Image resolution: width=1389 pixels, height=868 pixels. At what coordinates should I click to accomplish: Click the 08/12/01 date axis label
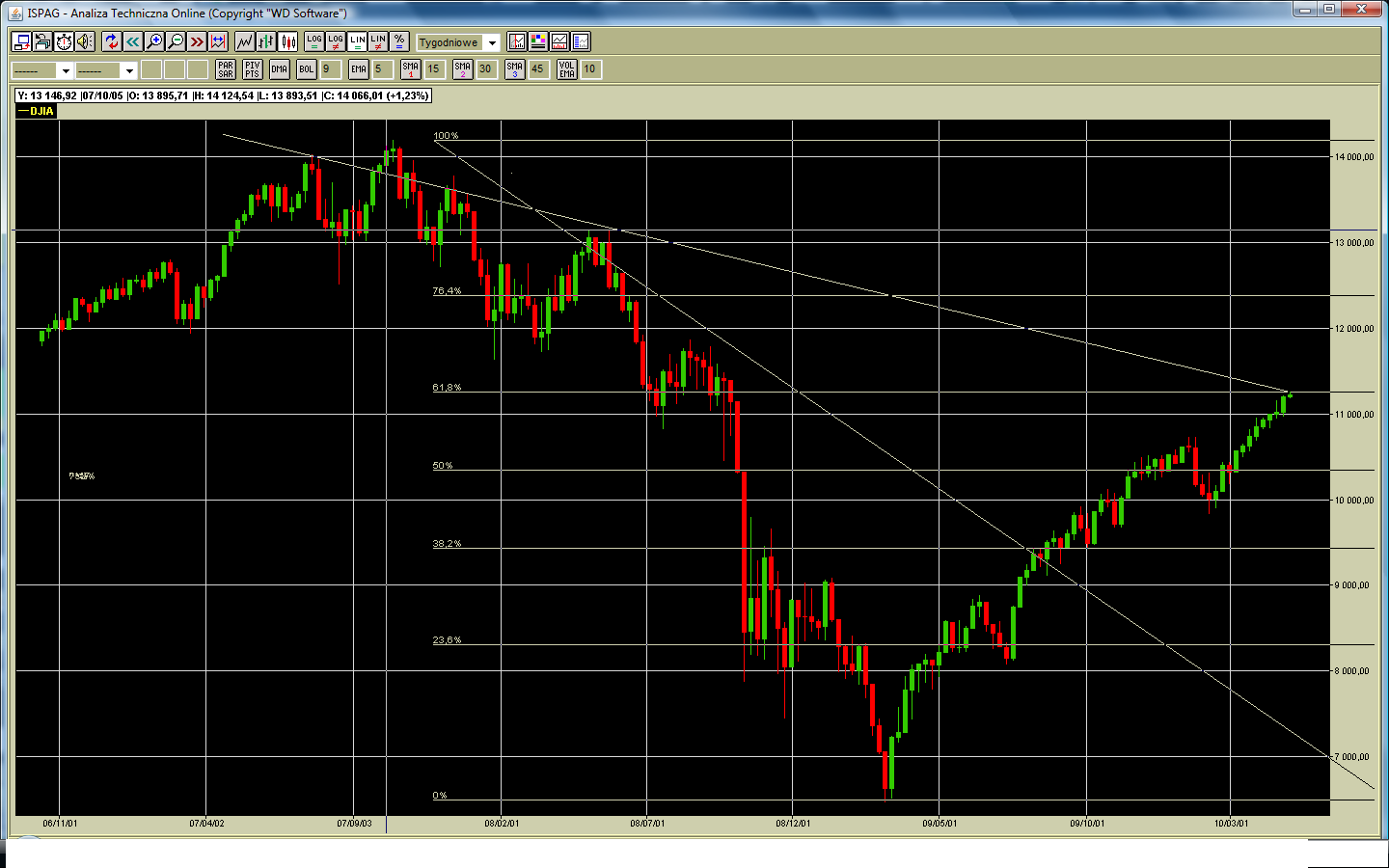(x=793, y=824)
